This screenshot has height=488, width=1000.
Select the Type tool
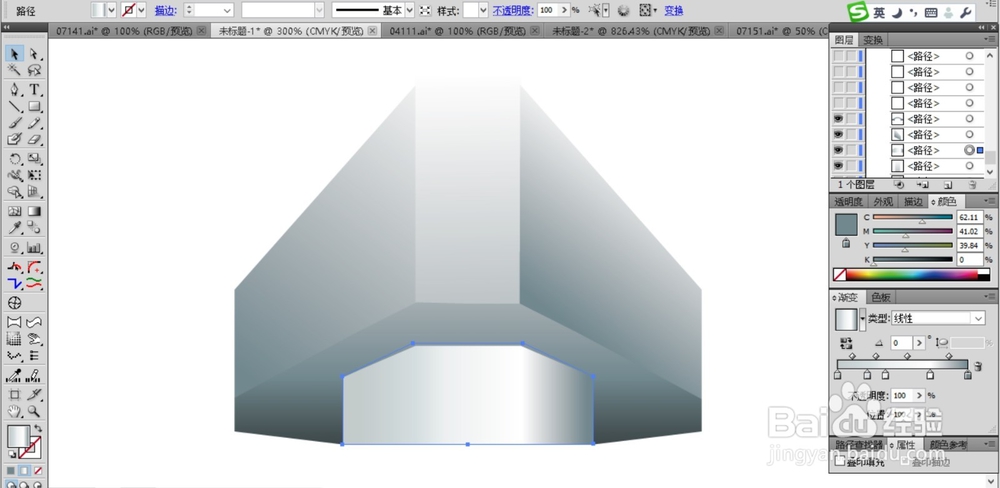[x=34, y=90]
